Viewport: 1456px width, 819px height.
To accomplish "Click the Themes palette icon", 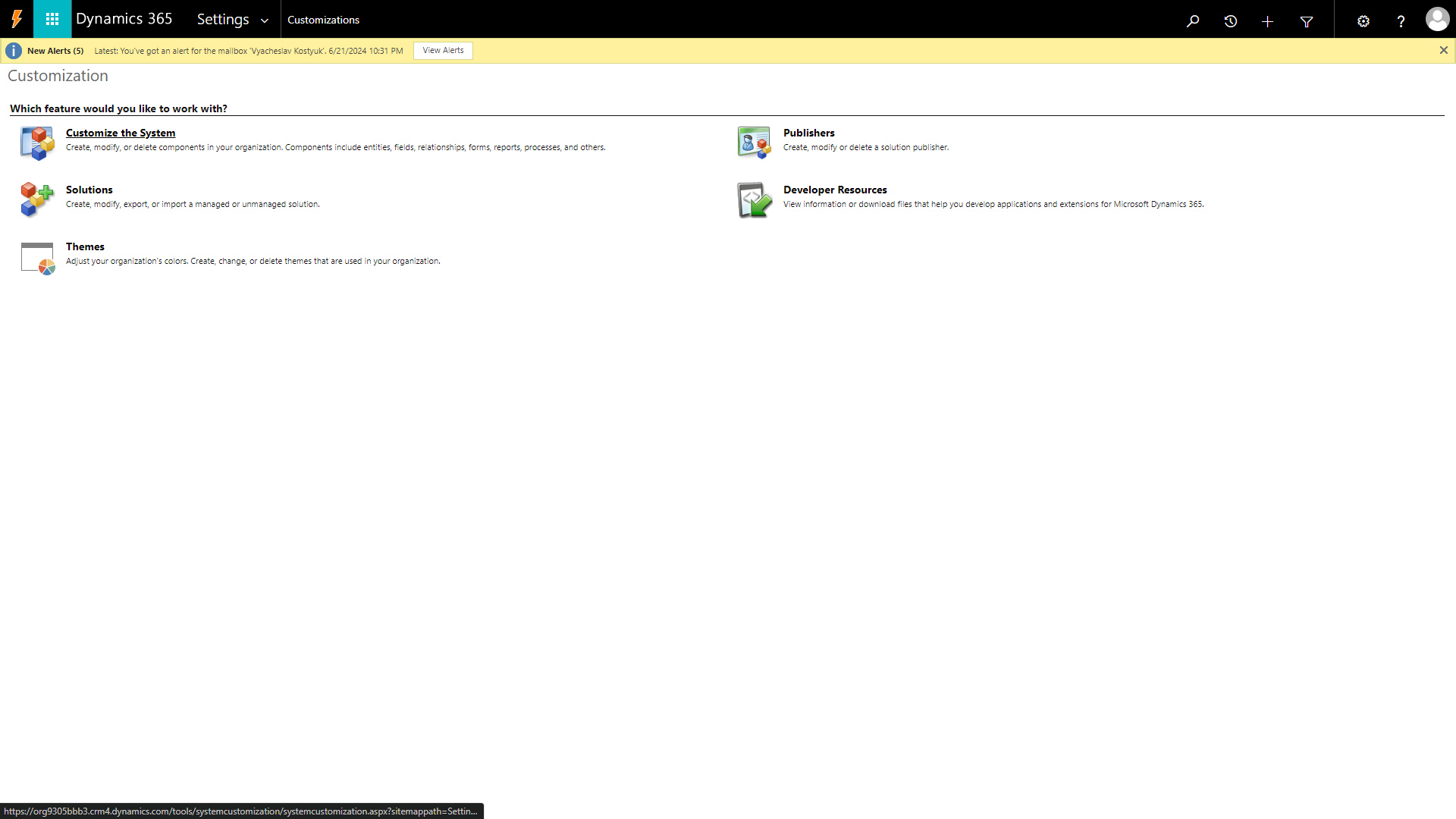I will 38,258.
